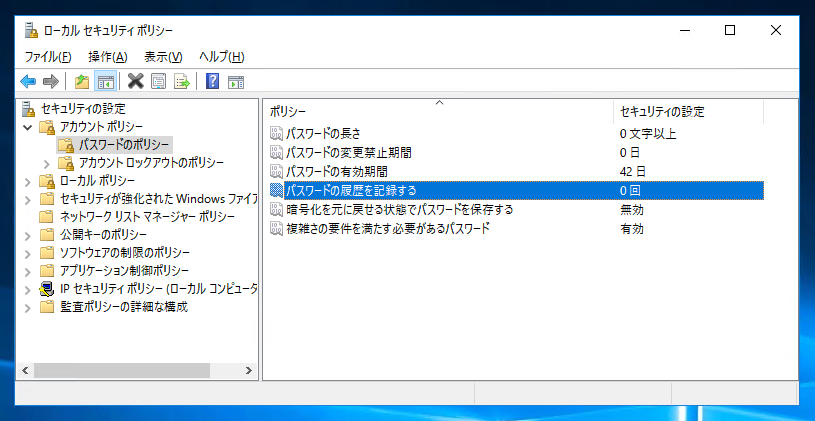Click the 無効 setting value
The height and width of the screenshot is (421, 815).
(x=632, y=210)
